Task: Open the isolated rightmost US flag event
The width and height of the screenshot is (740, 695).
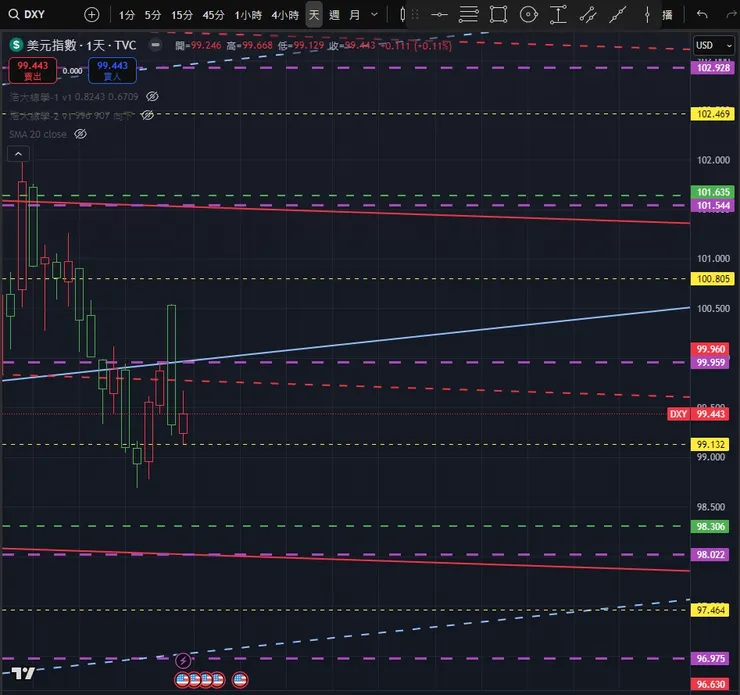Action: [240, 679]
